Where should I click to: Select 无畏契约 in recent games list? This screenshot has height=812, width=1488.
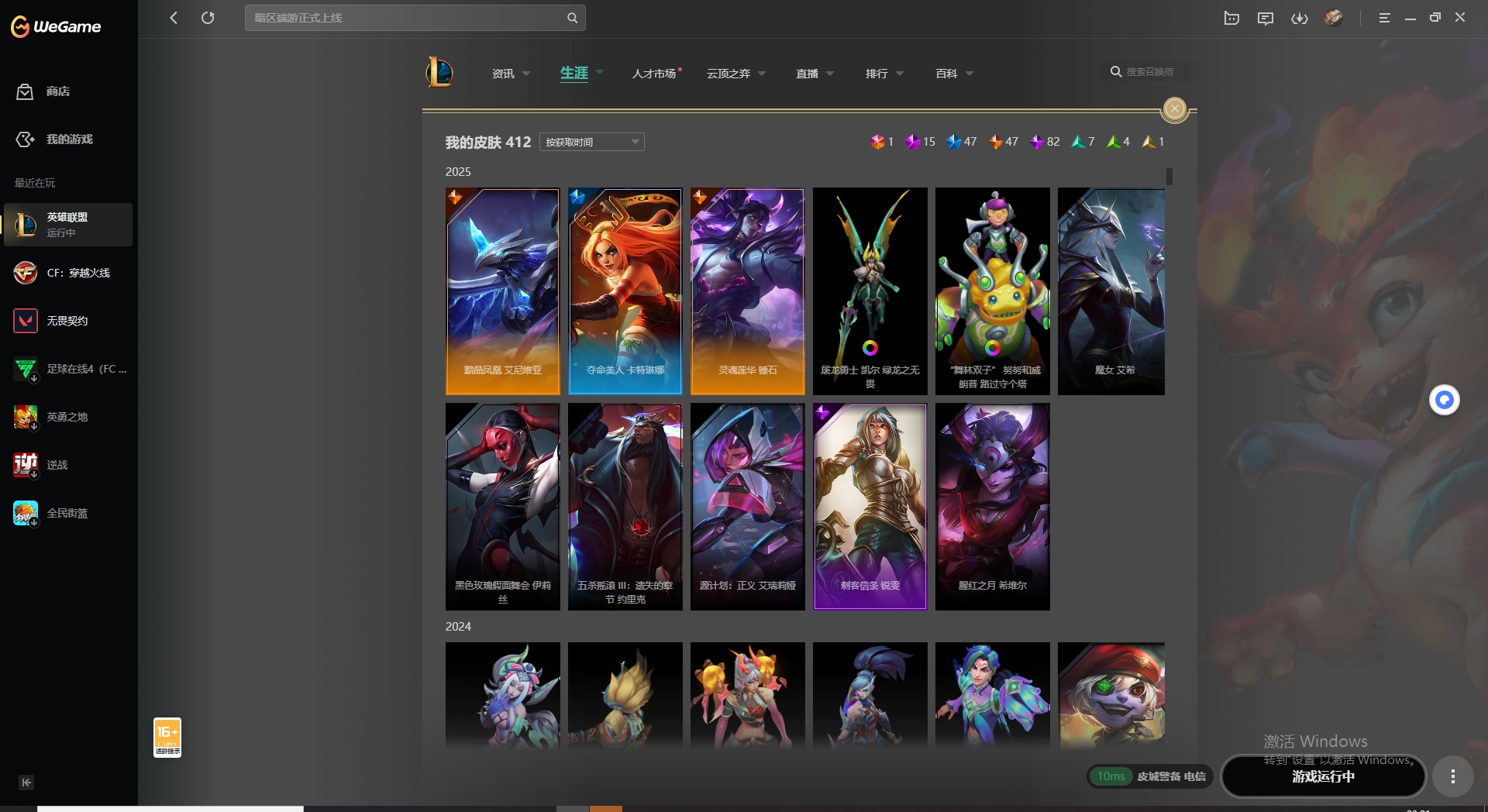[67, 321]
